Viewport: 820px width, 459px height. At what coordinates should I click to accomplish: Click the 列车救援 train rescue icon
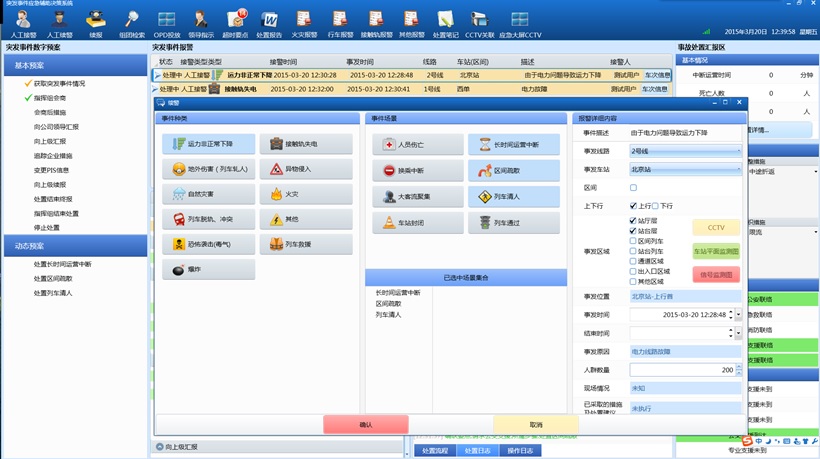[306, 244]
